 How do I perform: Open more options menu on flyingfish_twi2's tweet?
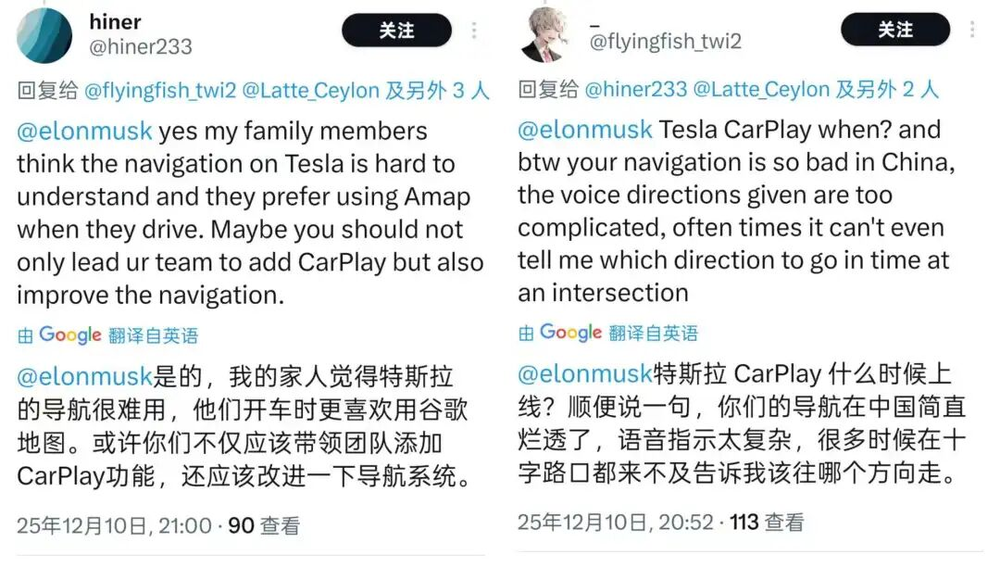pos(972,31)
